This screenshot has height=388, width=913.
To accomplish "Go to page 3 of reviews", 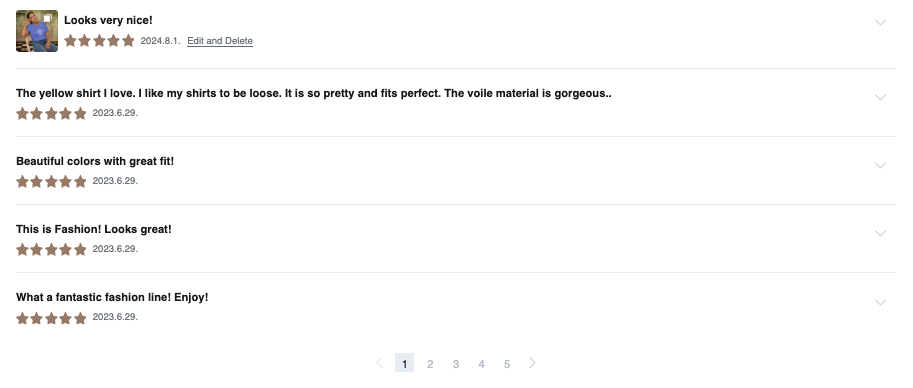I will point(456,364).
